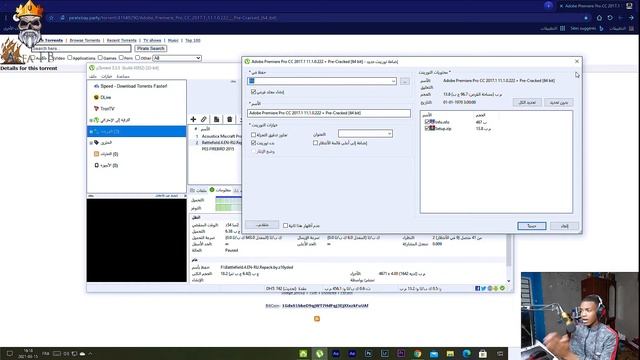Click the Microsoft Store icon in the taskbar
The image size is (640, 360).
point(482,354)
